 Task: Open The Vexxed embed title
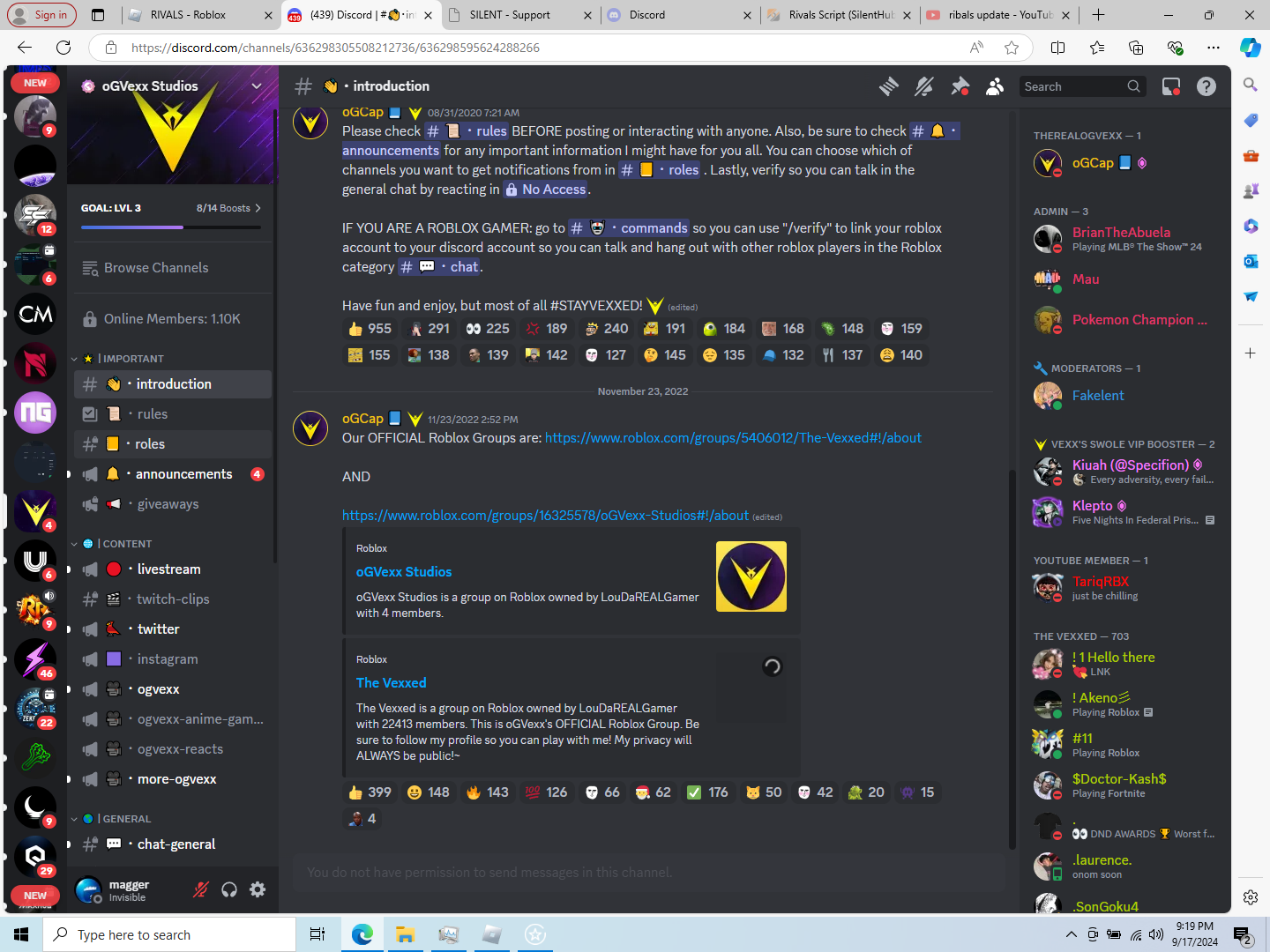392,683
